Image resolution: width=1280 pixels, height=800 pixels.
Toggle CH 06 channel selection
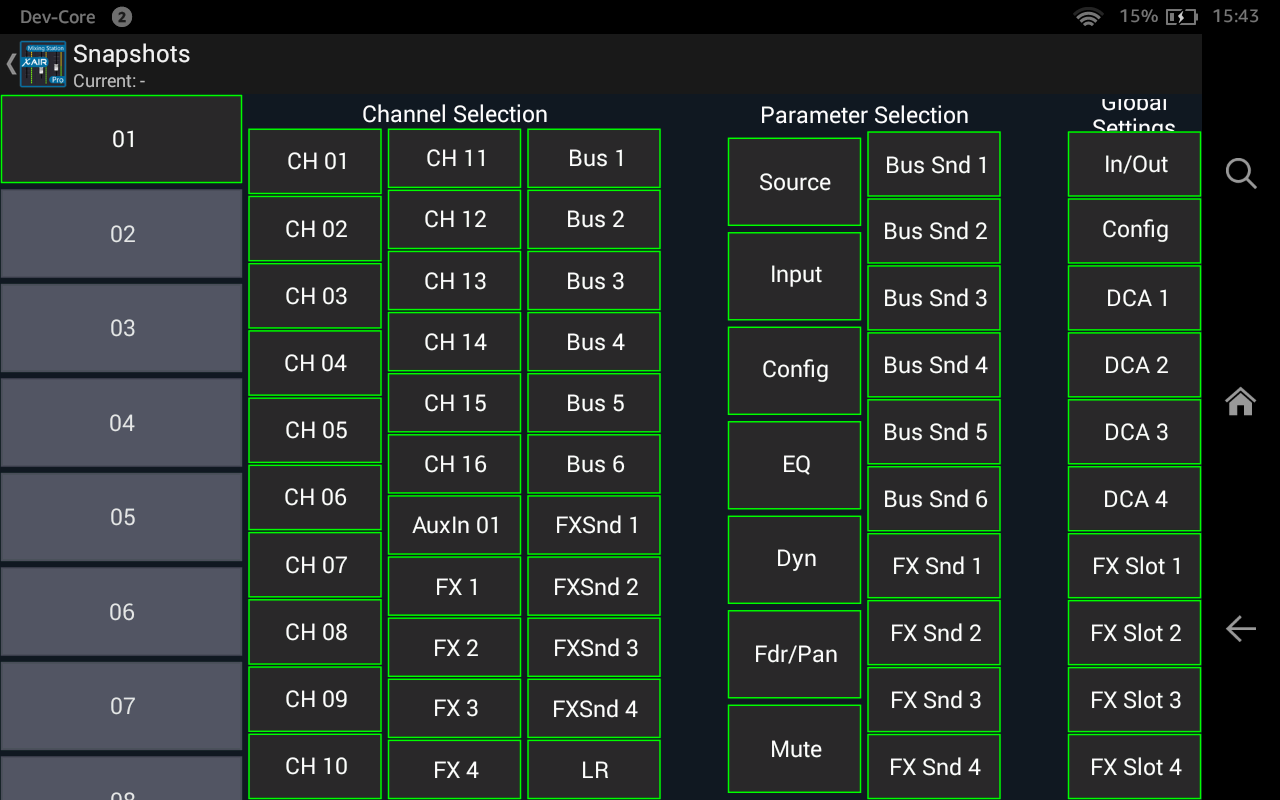pos(315,497)
